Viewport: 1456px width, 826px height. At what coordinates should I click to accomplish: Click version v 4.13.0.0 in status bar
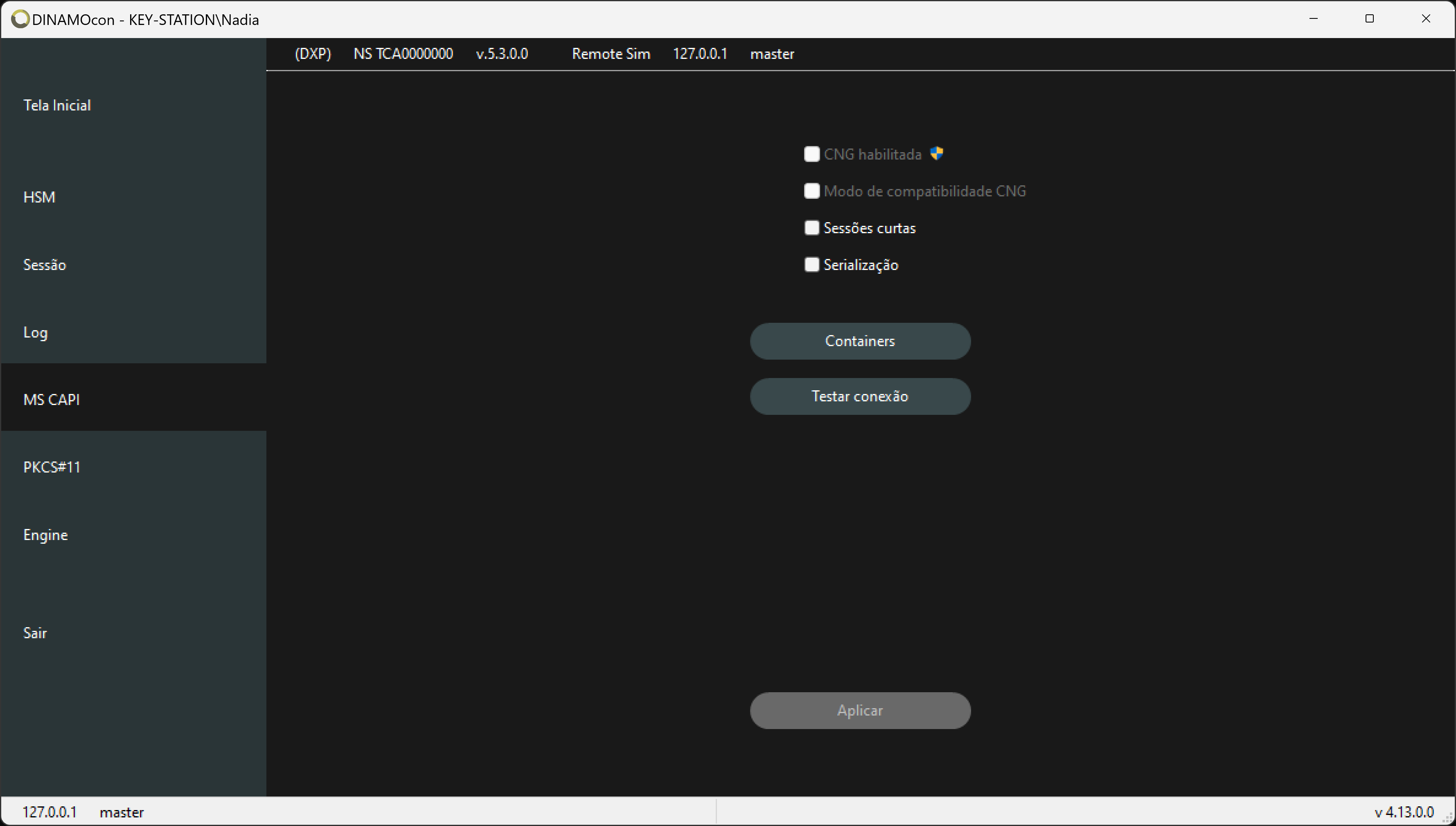[x=1404, y=812]
